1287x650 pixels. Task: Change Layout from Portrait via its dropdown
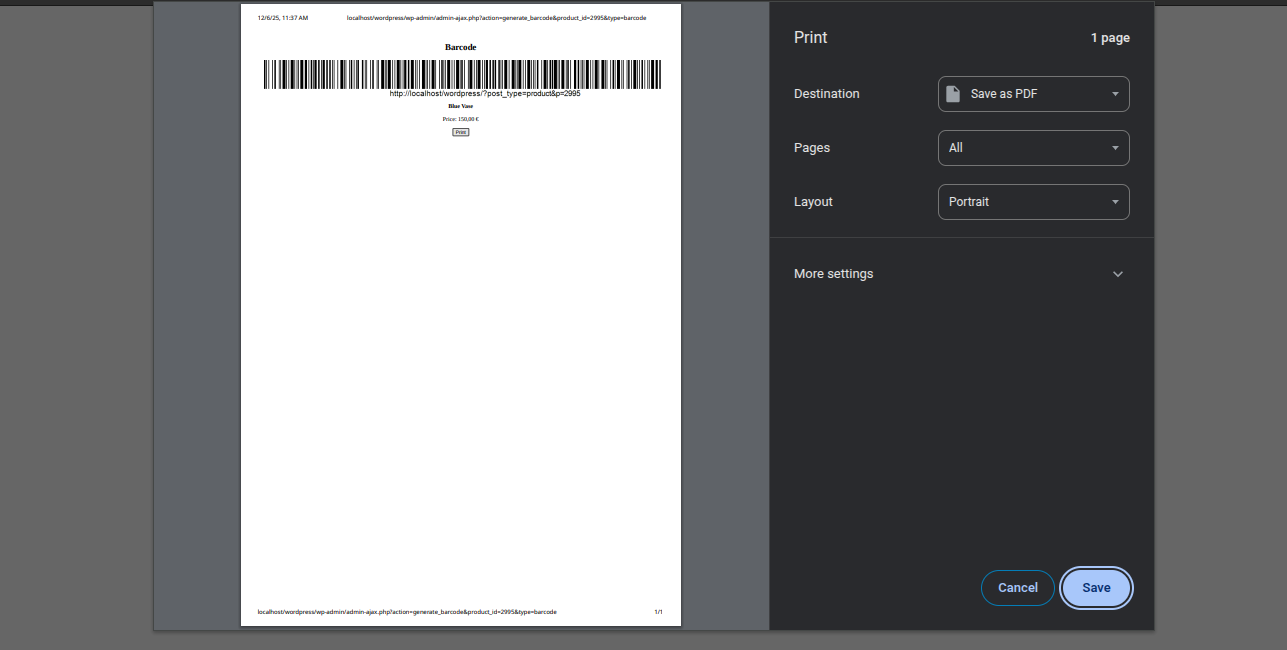[1033, 201]
